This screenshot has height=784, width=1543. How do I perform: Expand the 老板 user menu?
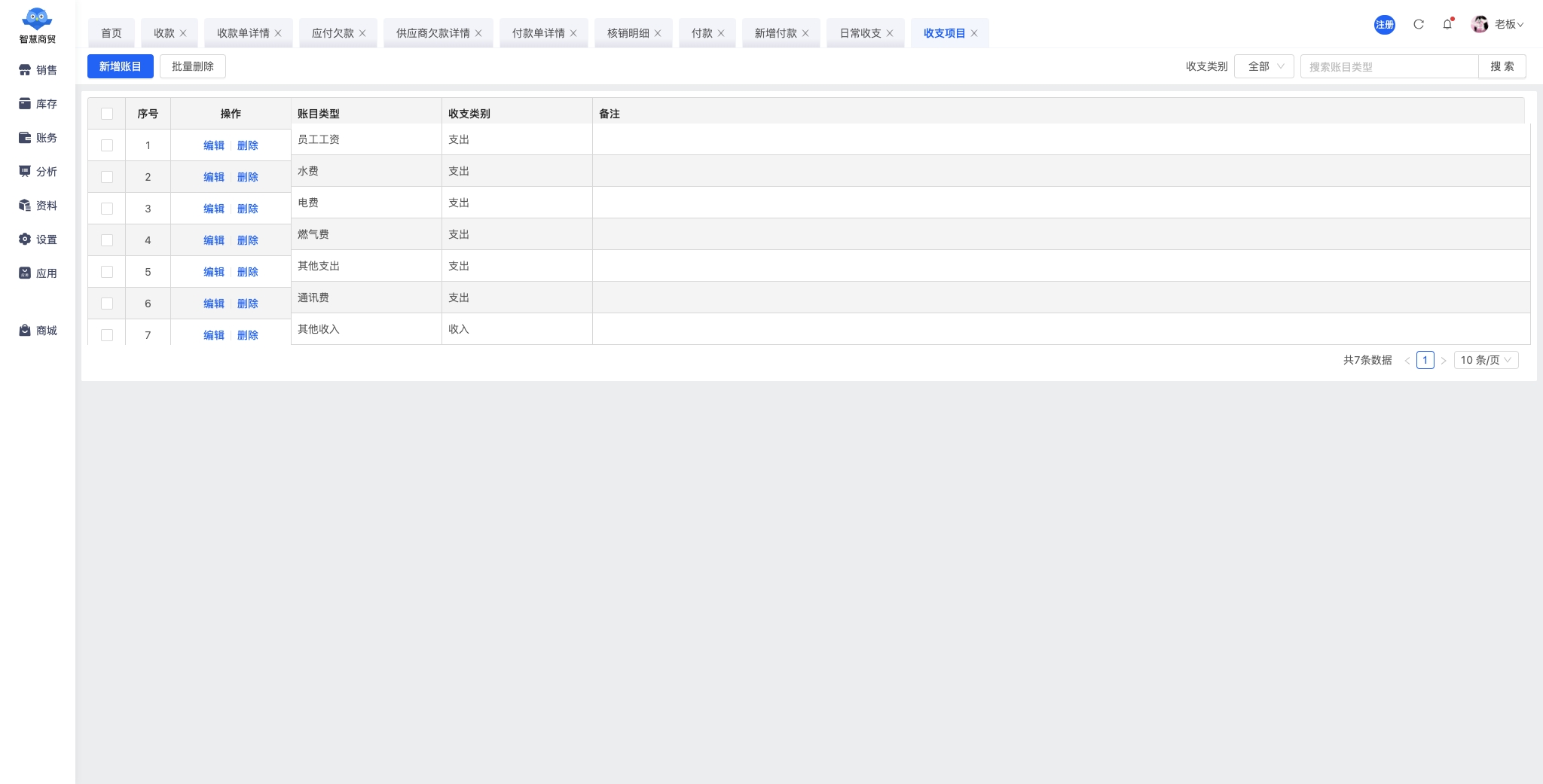[1509, 24]
